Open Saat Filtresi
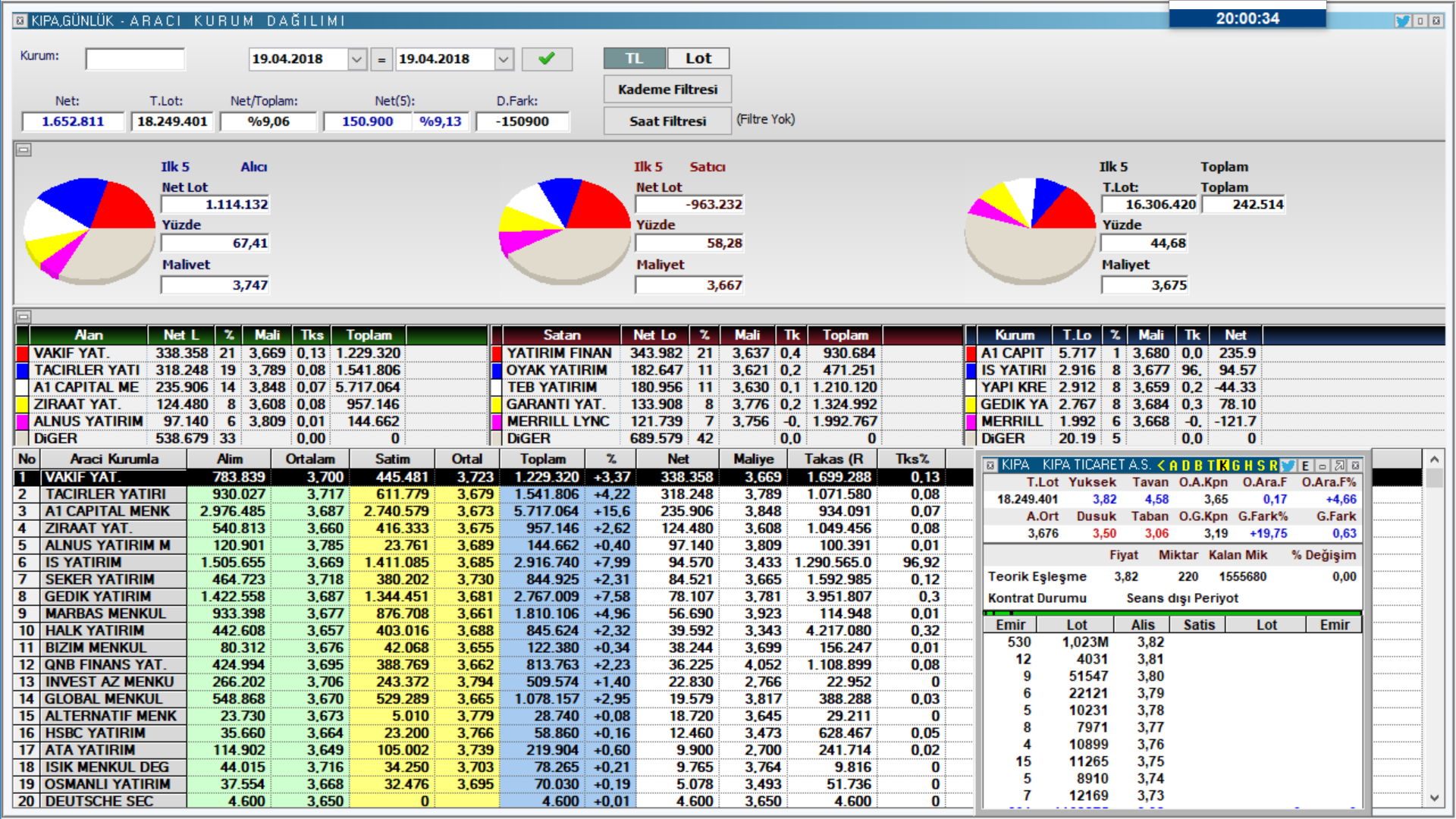Screen dimensions: 1456x819 tap(667, 121)
